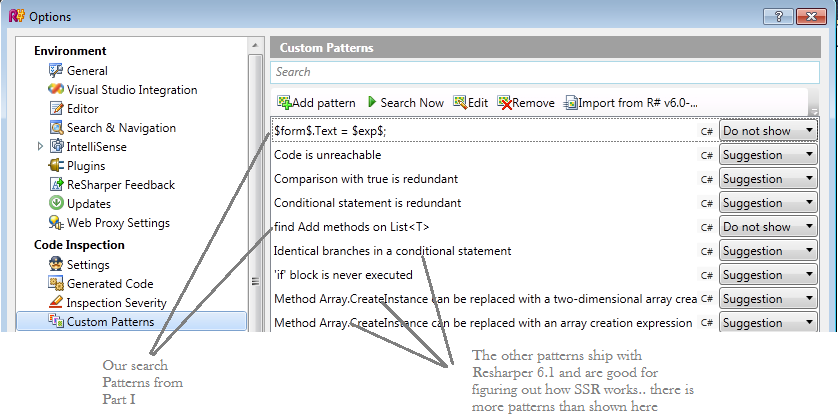The height and width of the screenshot is (420, 838).
Task: Click the Generated Code icon
Action: tap(56, 284)
